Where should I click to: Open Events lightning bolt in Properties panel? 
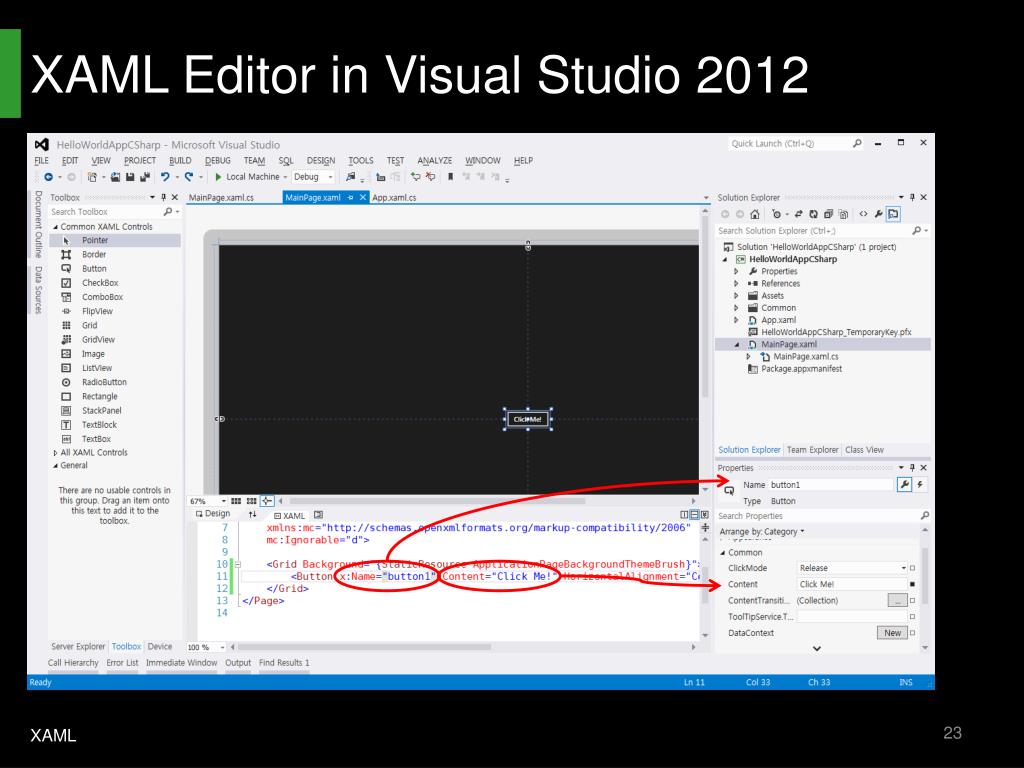[x=920, y=485]
